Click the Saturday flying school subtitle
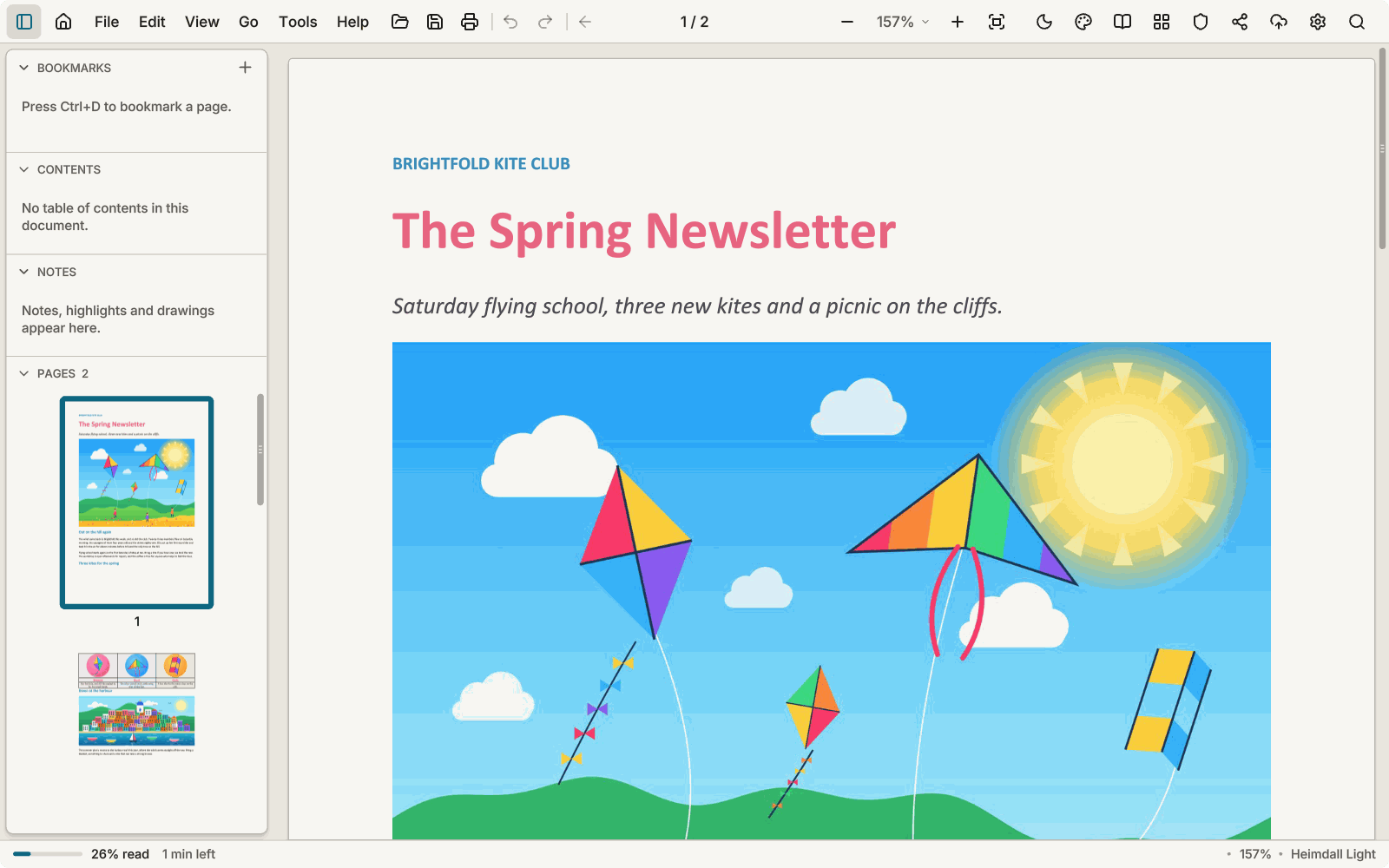 coord(697,306)
